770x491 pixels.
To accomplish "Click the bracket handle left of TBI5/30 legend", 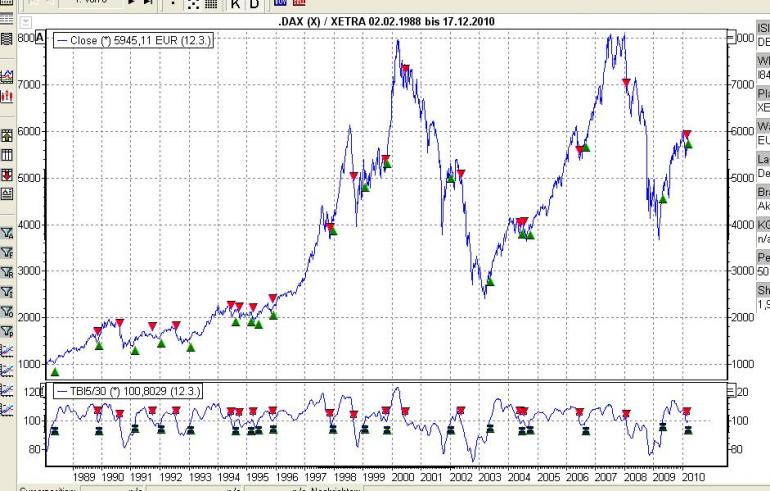I will 43,391.
